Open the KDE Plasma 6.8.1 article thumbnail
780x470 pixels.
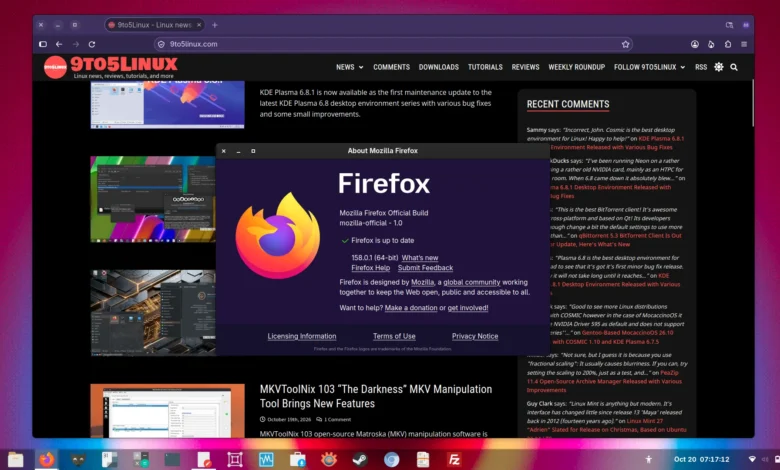[x=167, y=104]
